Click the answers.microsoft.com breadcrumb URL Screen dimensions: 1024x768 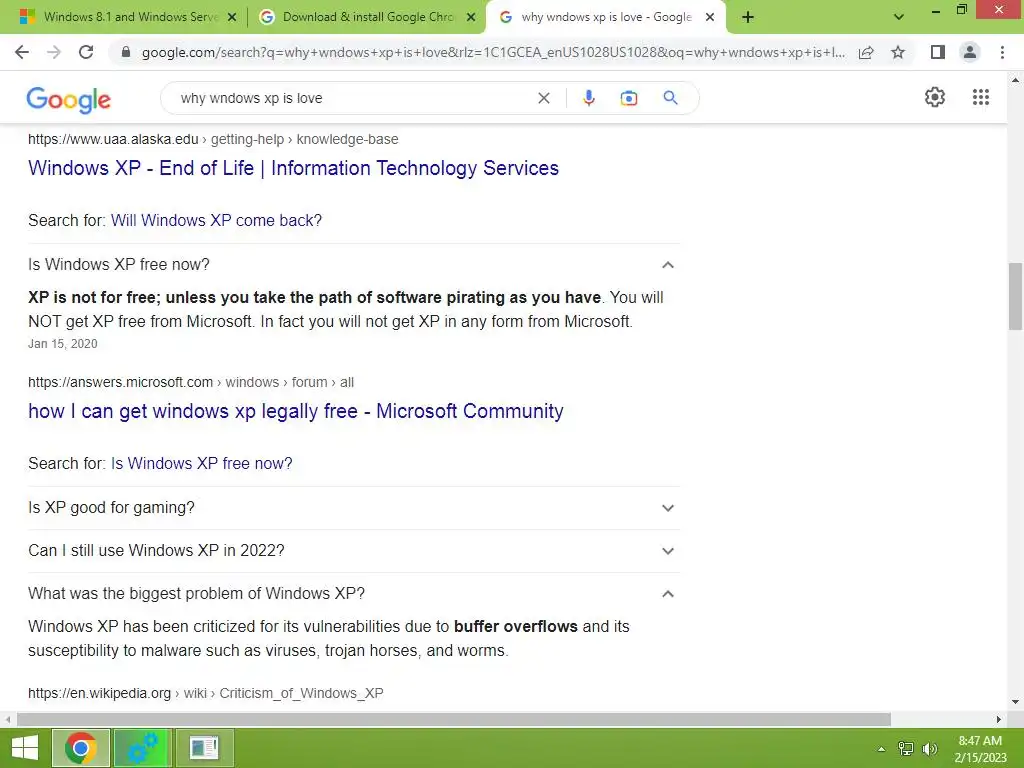pyautogui.click(x=191, y=382)
